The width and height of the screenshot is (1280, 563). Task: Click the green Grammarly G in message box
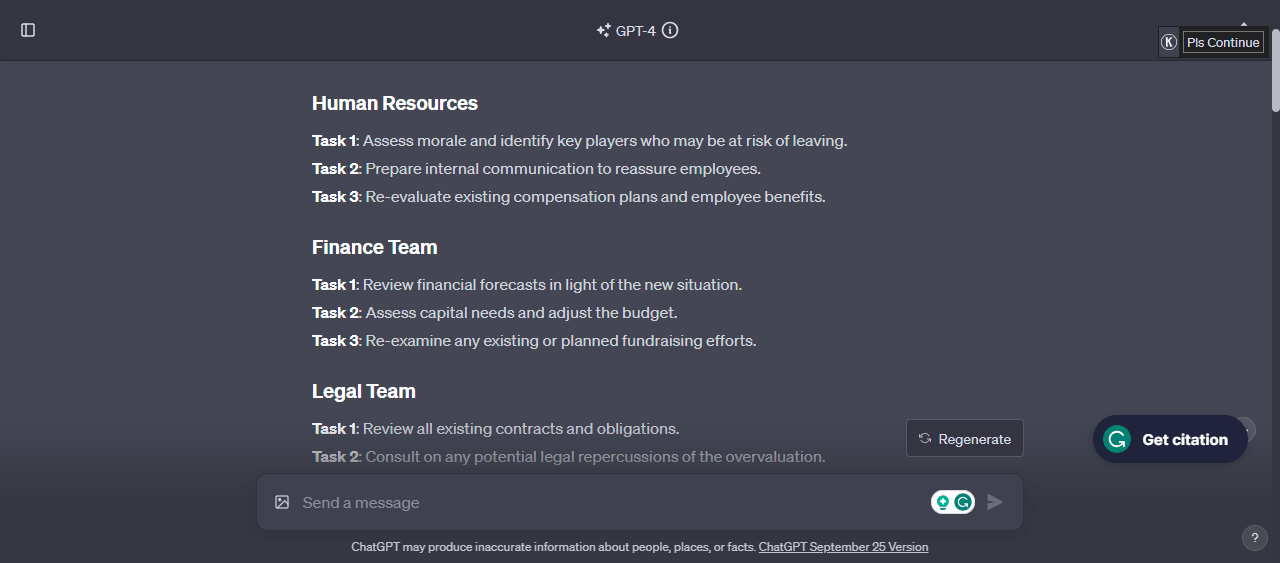tap(963, 502)
